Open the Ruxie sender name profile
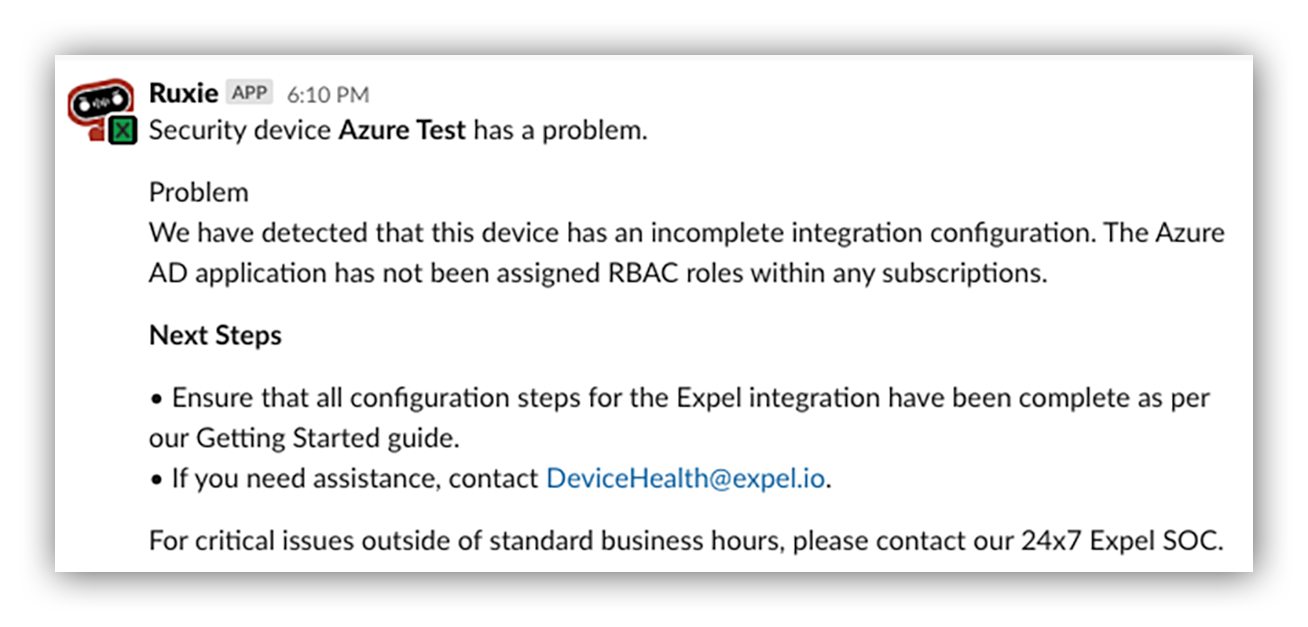The height and width of the screenshot is (627, 1308). click(x=183, y=93)
